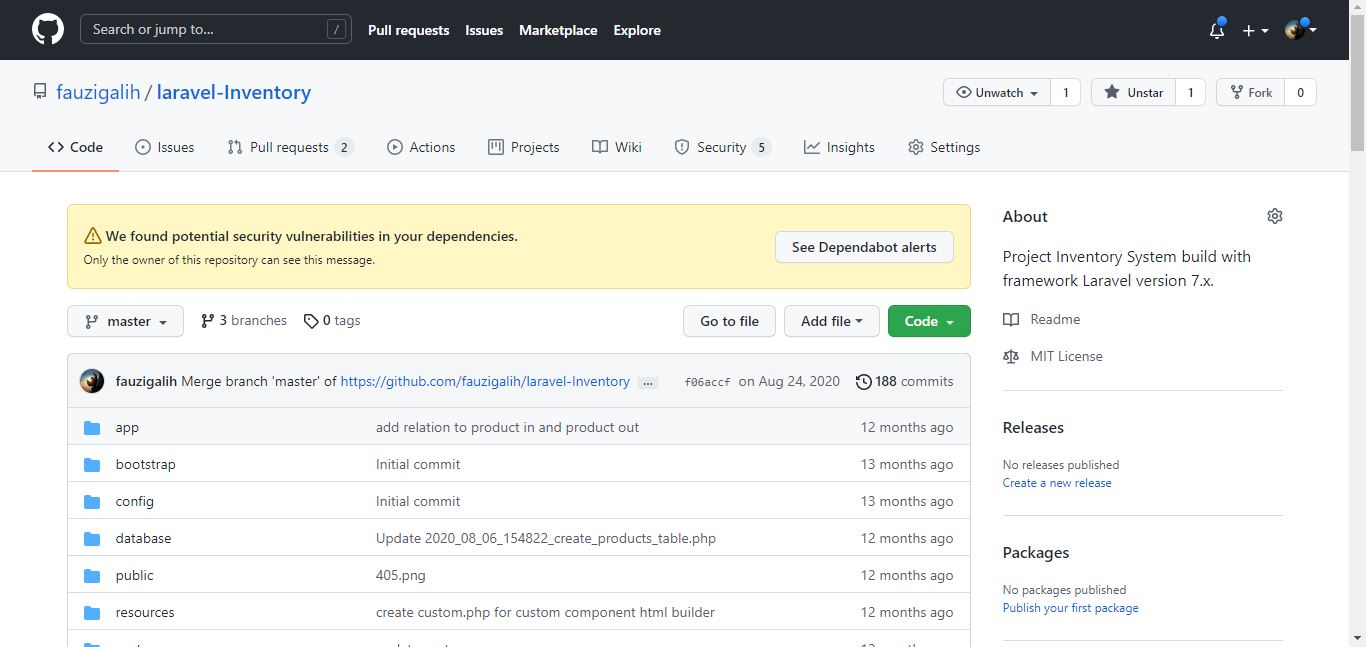Open the f06accf commit hash
This screenshot has width=1366, height=647.
(x=707, y=382)
